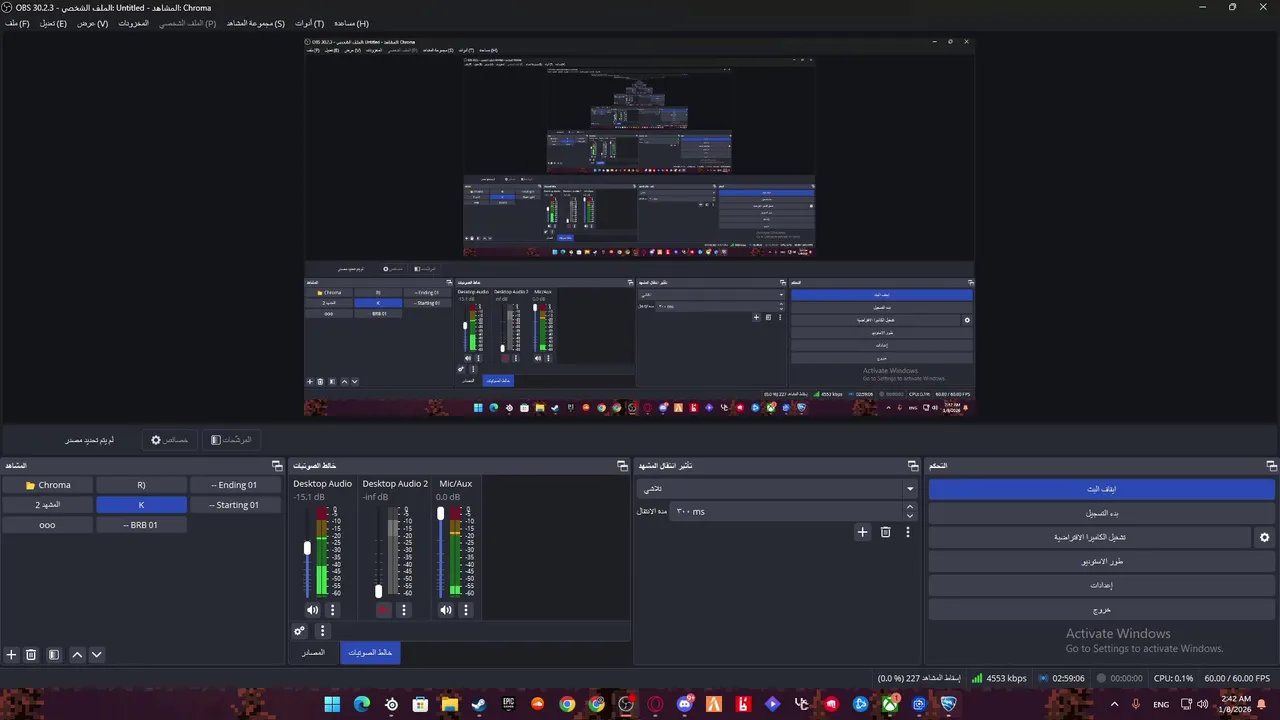Open Epic Games launcher in taskbar
This screenshot has width=1280, height=720.
tap(508, 704)
